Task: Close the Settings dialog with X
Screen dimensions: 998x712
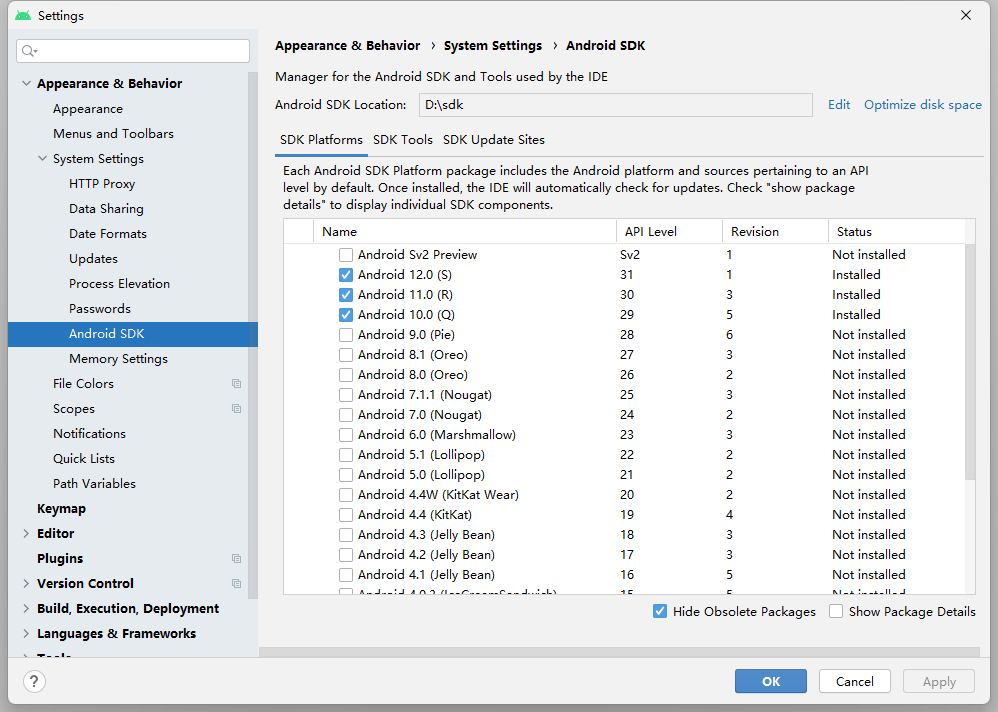Action: coord(966,15)
